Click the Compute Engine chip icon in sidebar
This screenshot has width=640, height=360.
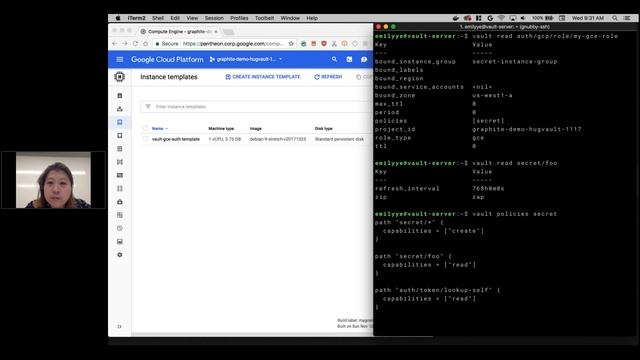click(120, 77)
